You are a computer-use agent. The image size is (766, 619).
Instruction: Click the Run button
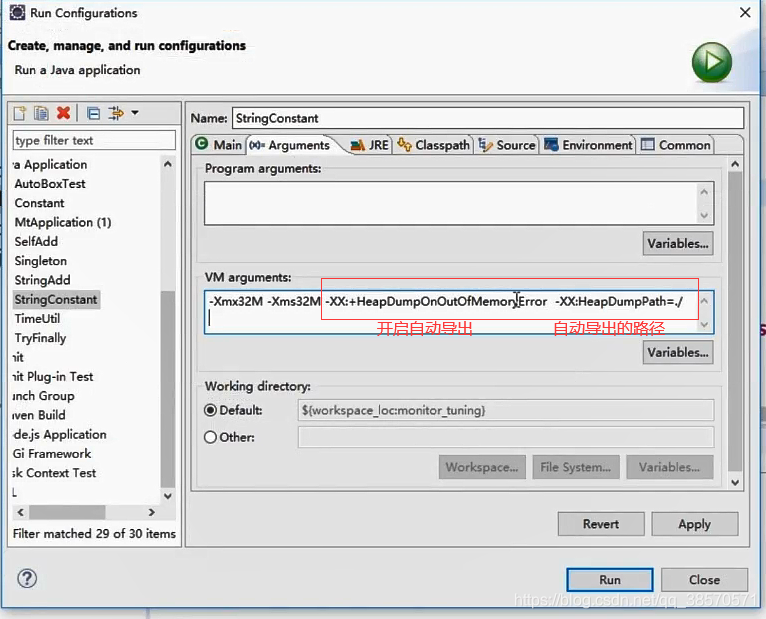pyautogui.click(x=610, y=579)
